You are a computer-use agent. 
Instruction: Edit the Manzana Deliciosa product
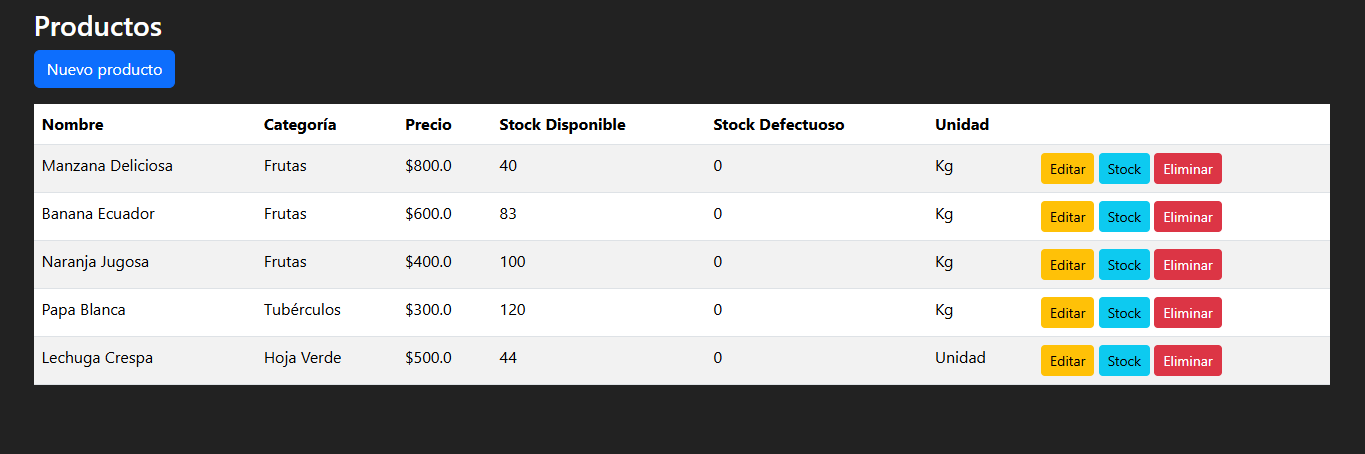click(x=1067, y=169)
